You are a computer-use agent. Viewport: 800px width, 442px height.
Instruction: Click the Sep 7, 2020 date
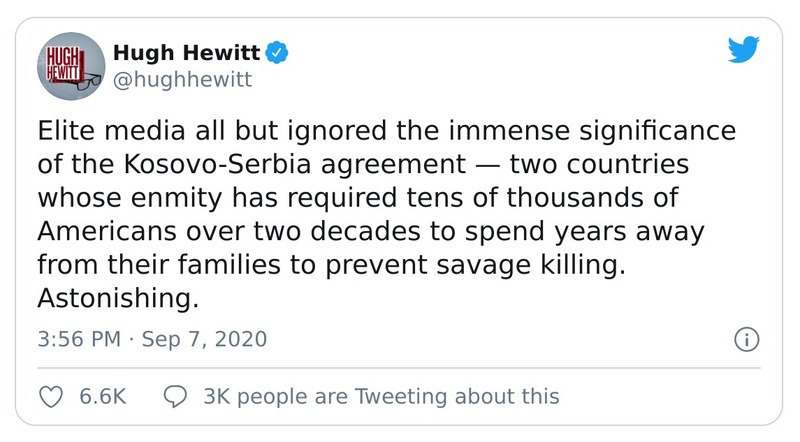[x=204, y=339]
